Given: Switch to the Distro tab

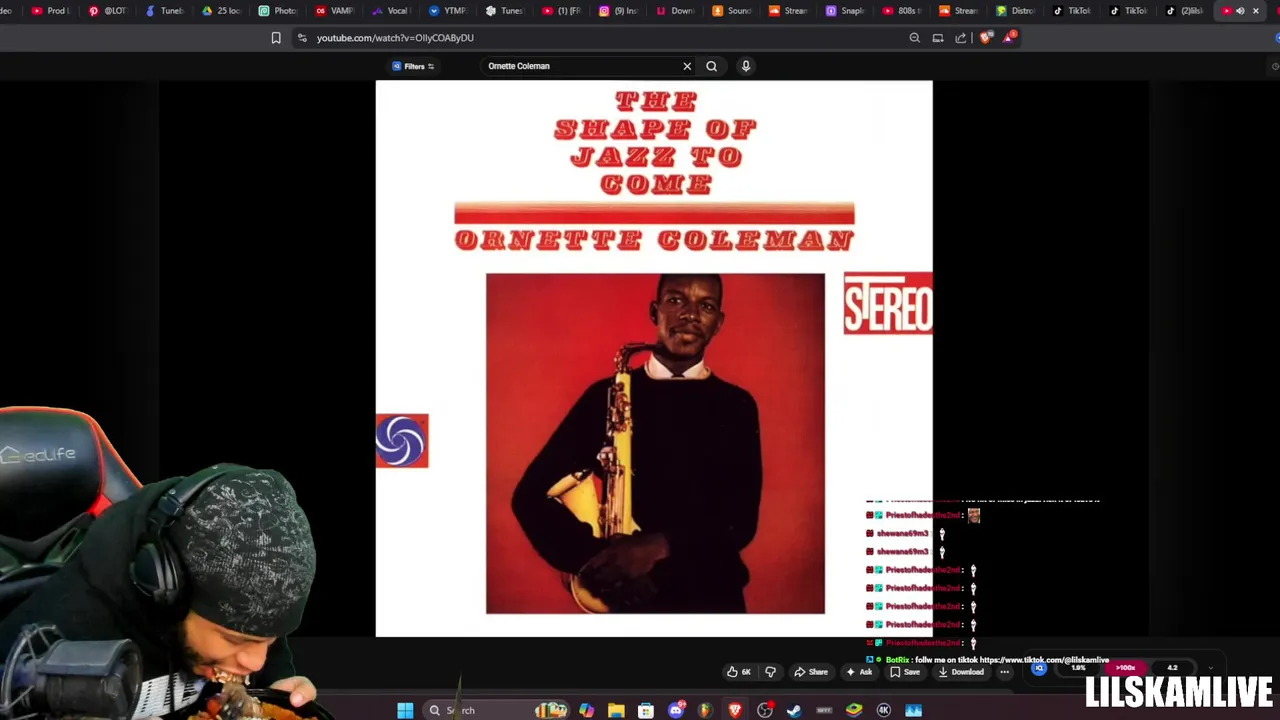Looking at the screenshot, I should pos(1016,11).
